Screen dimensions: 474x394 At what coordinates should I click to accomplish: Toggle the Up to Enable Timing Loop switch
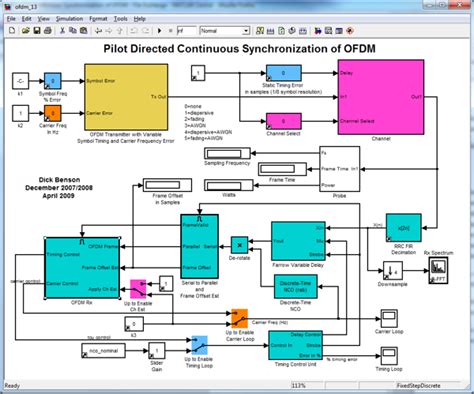click(x=199, y=345)
